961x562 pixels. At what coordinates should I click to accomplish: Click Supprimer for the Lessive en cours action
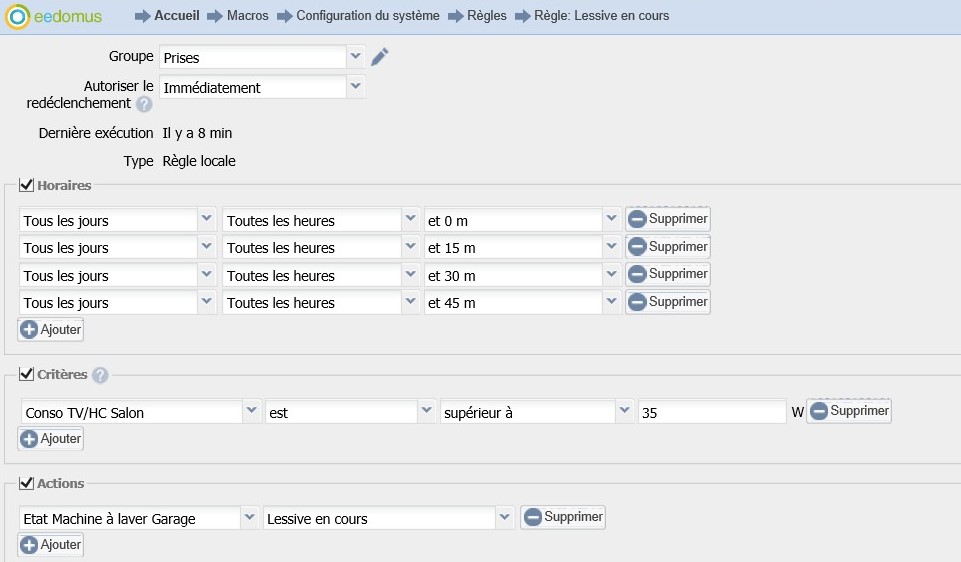(x=563, y=517)
